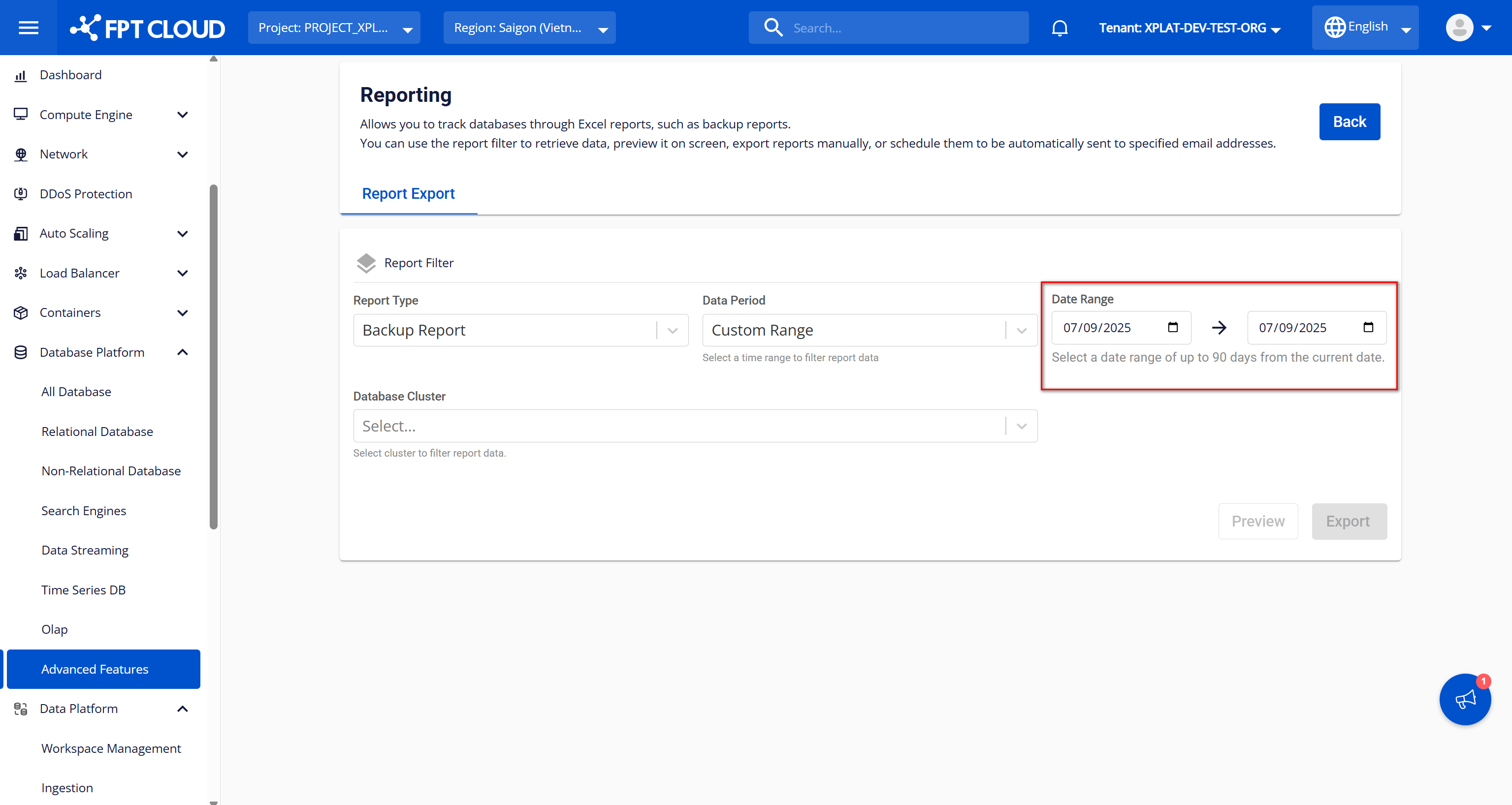Viewport: 1512px width, 805px height.
Task: Click the search magnifier icon
Action: [x=773, y=28]
